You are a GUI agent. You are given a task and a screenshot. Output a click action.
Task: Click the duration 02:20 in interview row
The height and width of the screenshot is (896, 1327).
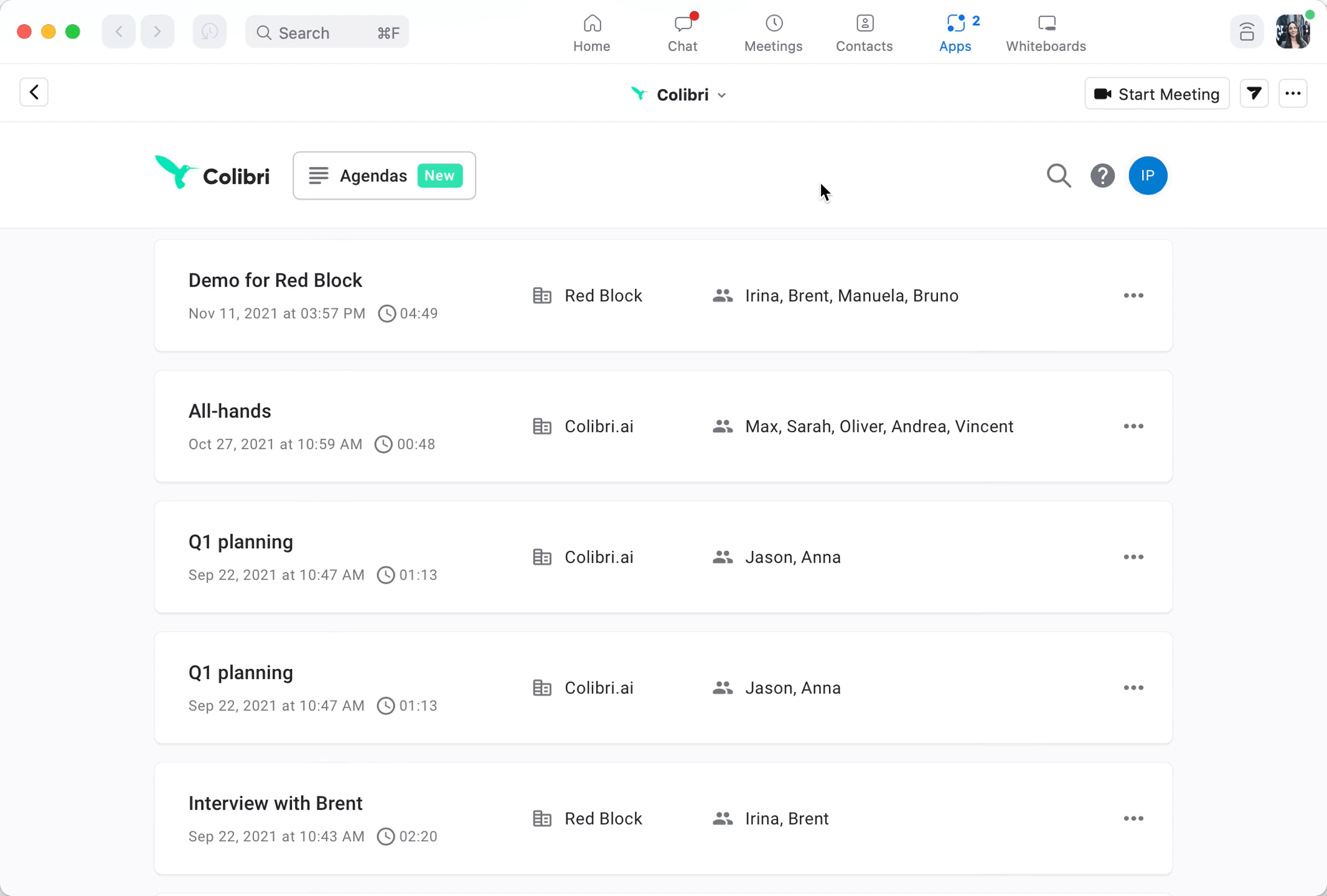pyautogui.click(x=418, y=836)
